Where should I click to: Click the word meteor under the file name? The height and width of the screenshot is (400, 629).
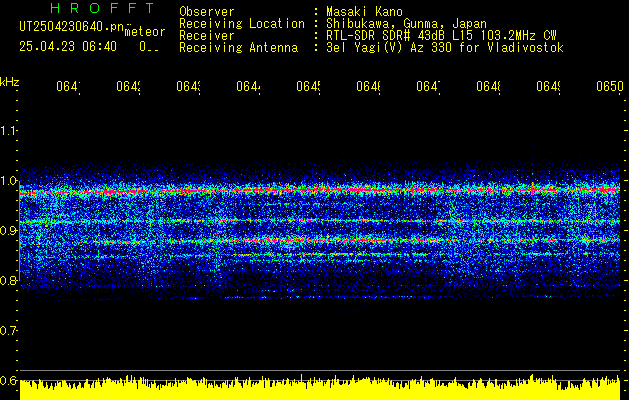tap(145, 32)
